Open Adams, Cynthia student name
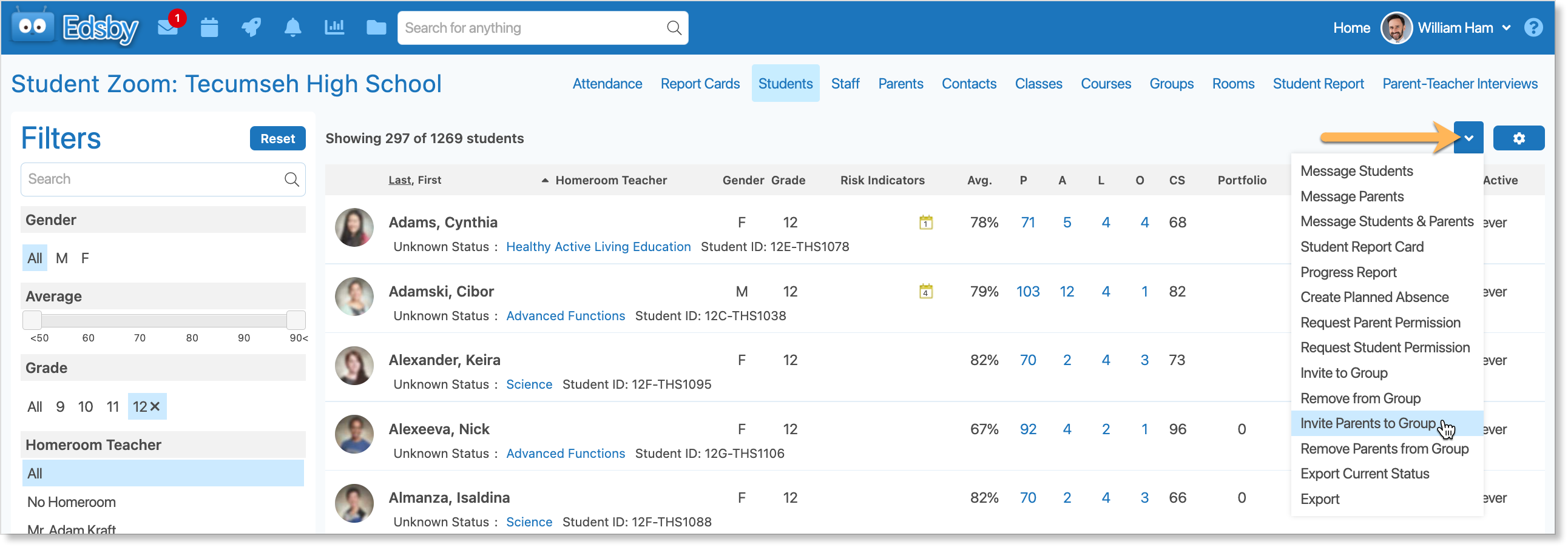Image resolution: width=1568 pixels, height=547 pixels. point(442,222)
